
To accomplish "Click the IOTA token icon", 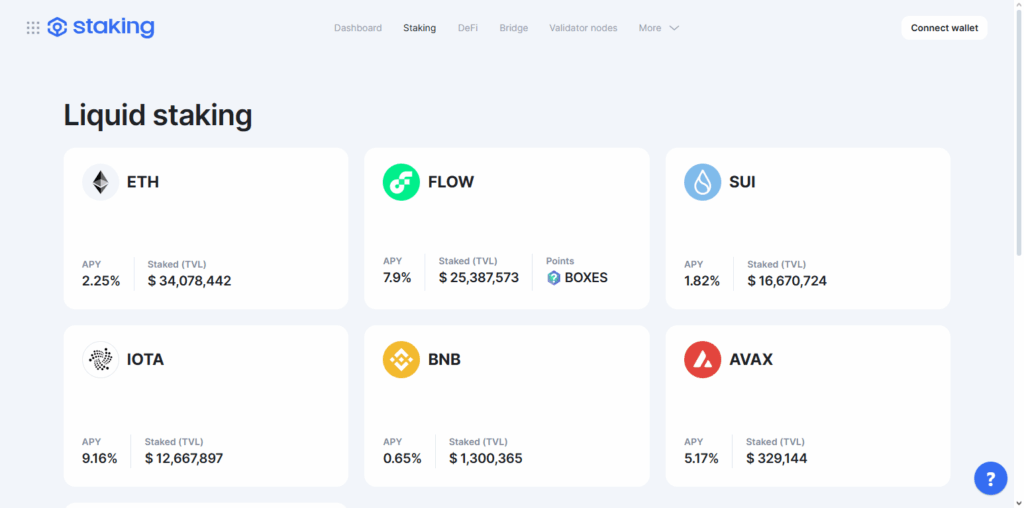I will (x=100, y=359).
